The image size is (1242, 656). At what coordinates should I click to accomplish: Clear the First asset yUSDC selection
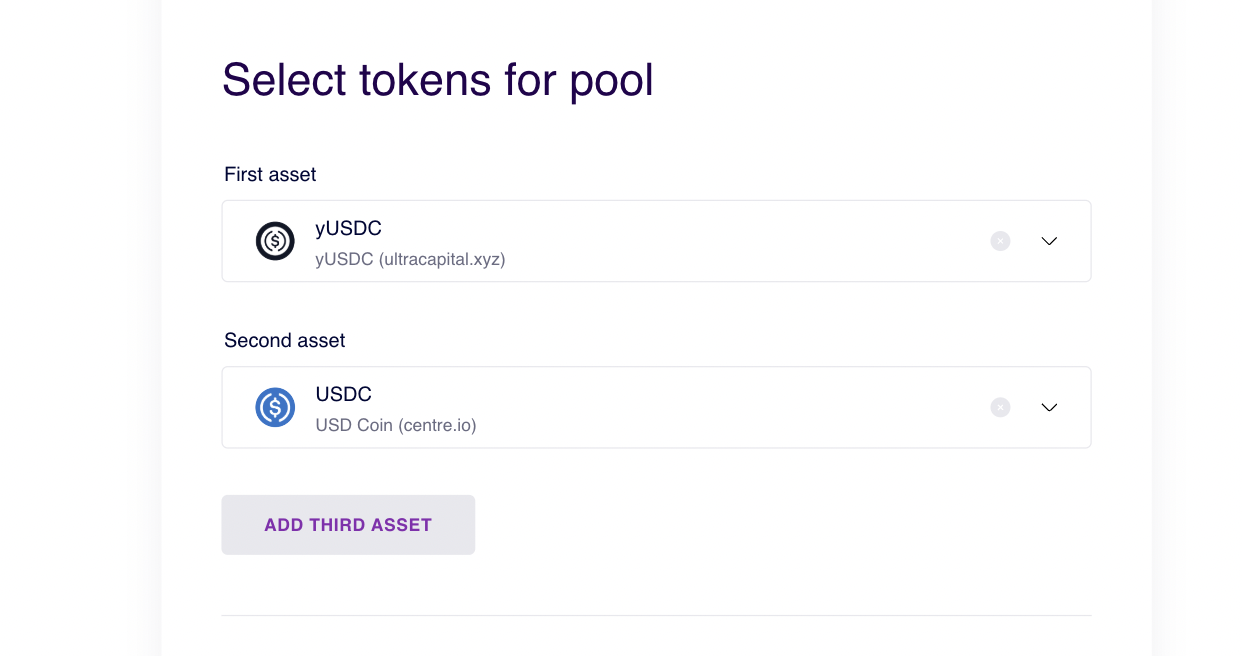click(1000, 241)
